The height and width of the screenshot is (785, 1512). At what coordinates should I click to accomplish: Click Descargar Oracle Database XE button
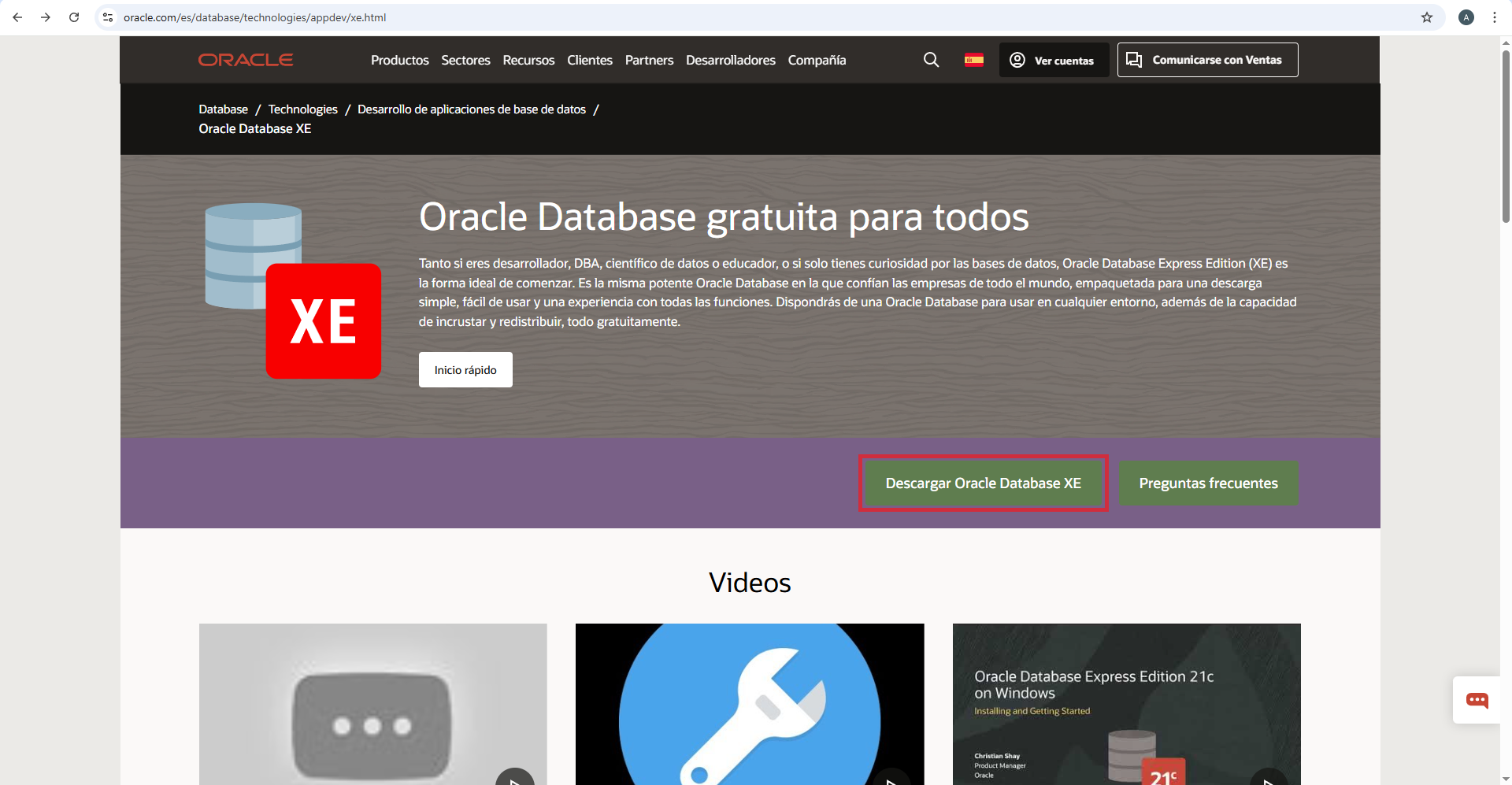pyautogui.click(x=983, y=483)
